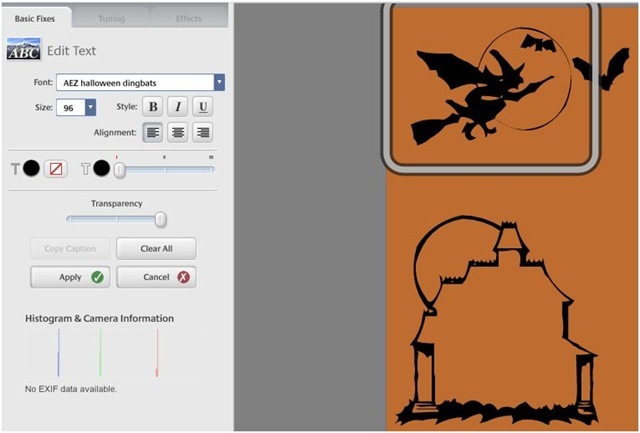This screenshot has height=433, width=640.
Task: Select the Basic Fixes tab
Action: pos(35,18)
